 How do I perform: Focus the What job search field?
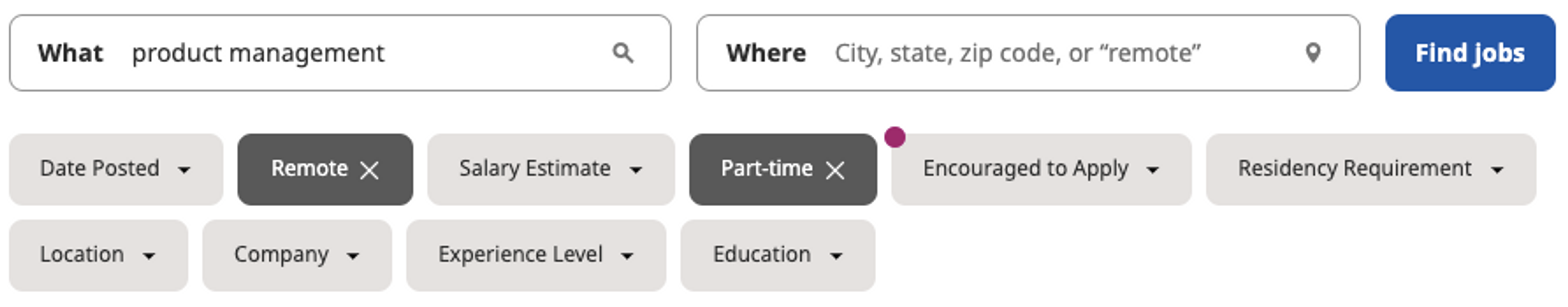(365, 53)
